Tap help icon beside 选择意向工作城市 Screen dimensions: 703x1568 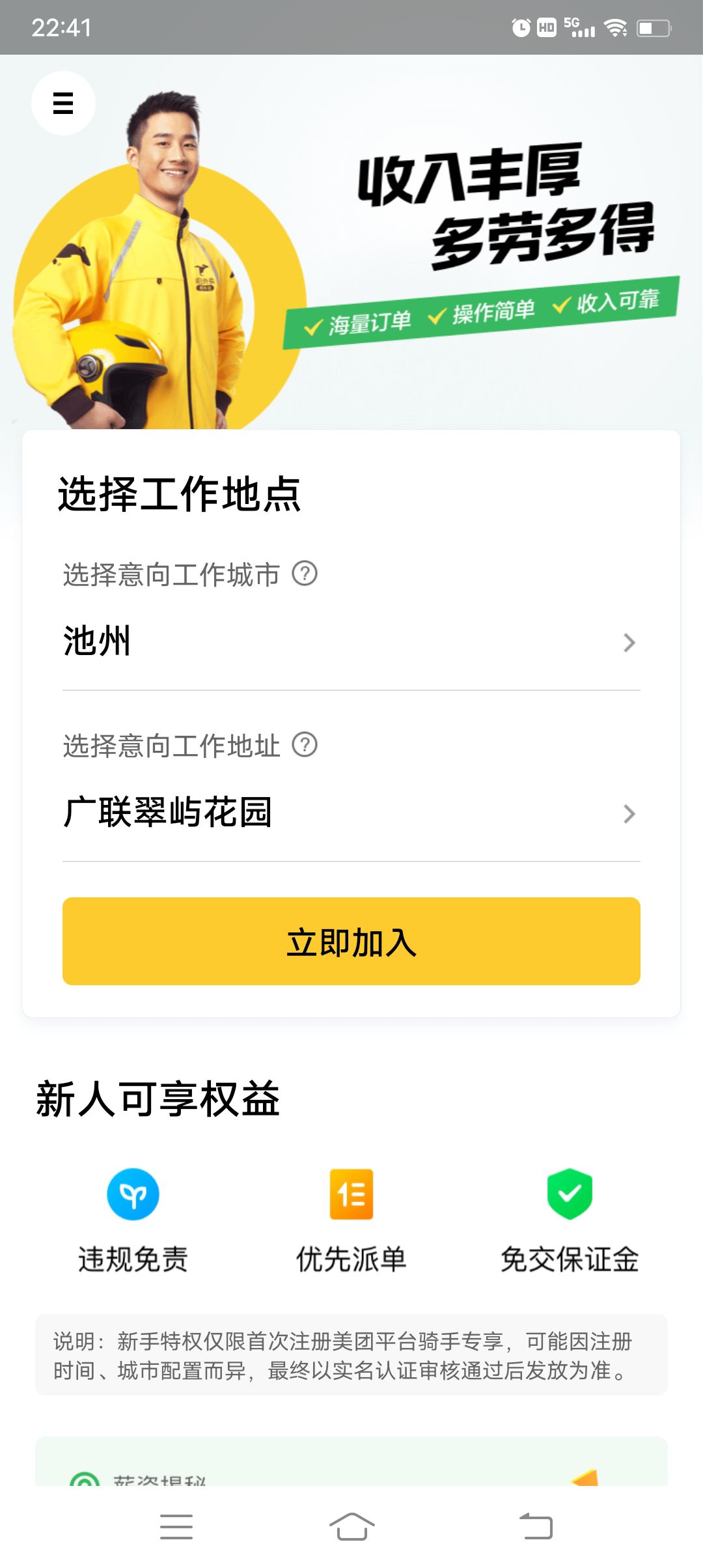[305, 574]
